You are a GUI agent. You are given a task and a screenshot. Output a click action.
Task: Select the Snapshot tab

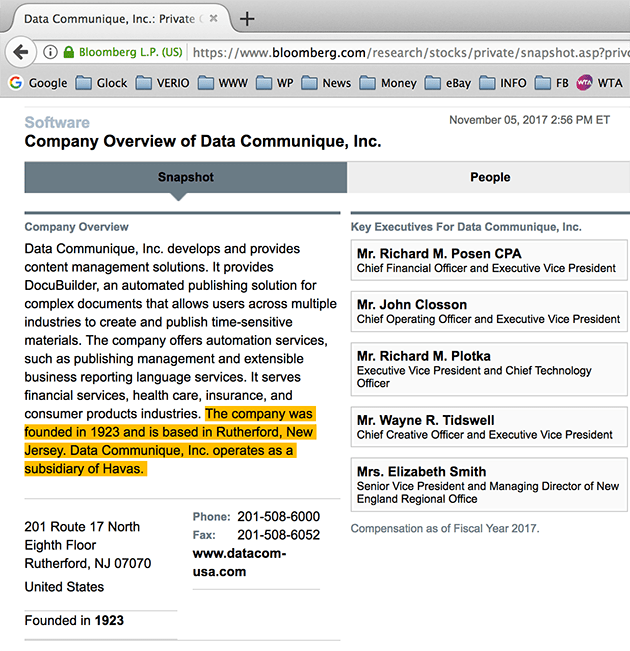tap(185, 177)
